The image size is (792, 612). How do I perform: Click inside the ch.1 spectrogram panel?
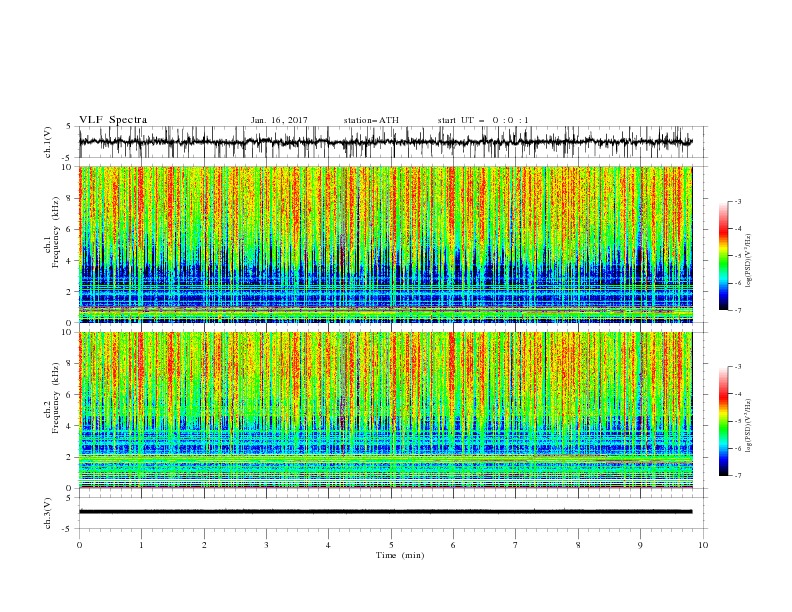386,244
